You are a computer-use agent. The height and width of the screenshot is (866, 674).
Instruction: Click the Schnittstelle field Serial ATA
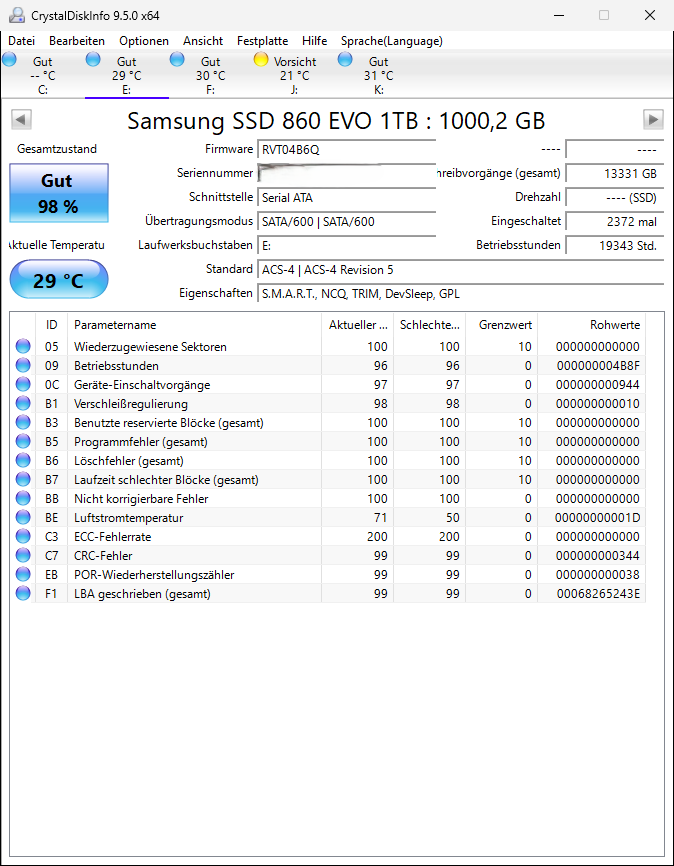coord(347,197)
